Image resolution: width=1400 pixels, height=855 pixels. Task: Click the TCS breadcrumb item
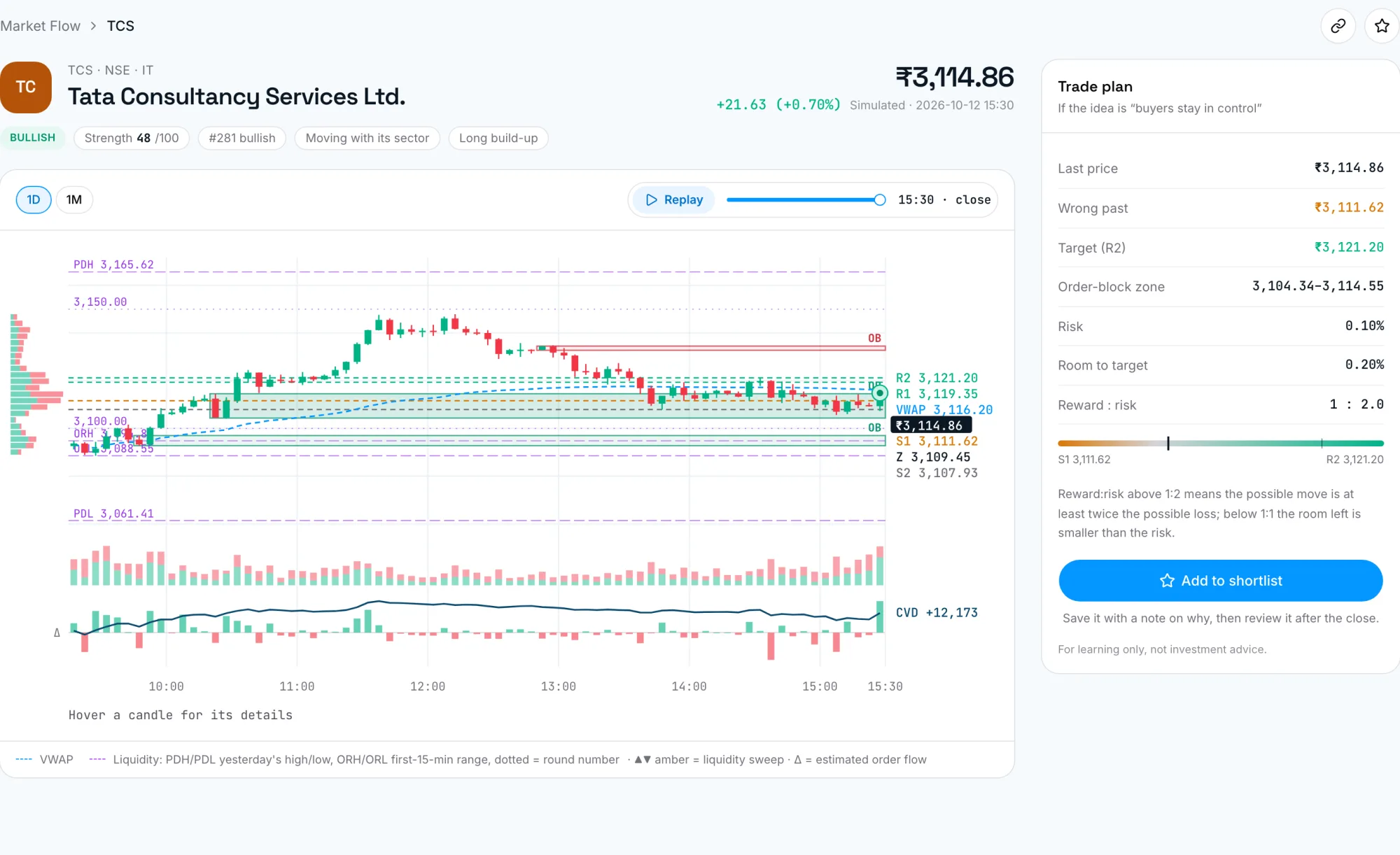point(120,26)
